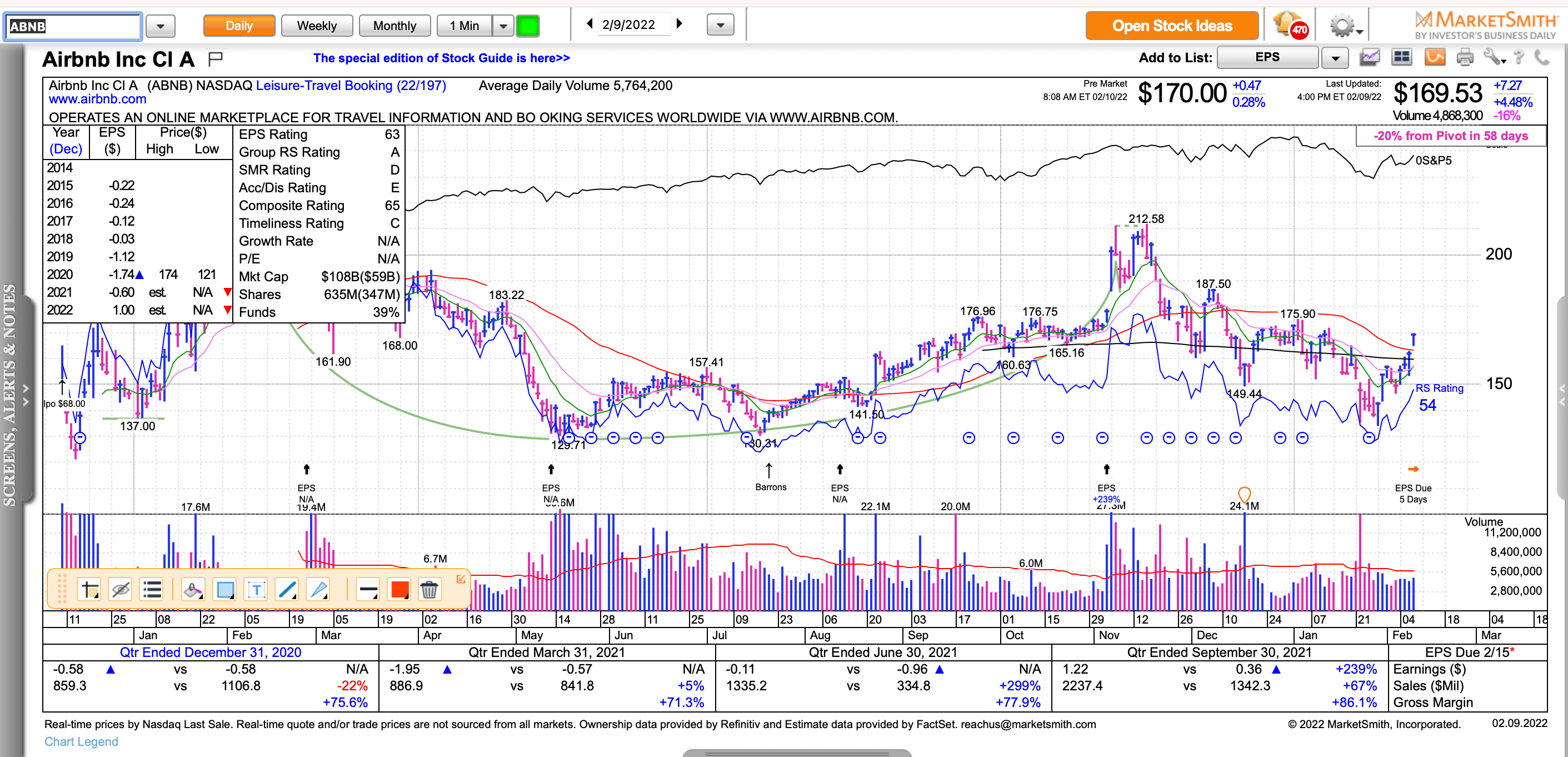1568x757 pixels.
Task: Click the RS Rating 54 label
Action: point(1439,397)
